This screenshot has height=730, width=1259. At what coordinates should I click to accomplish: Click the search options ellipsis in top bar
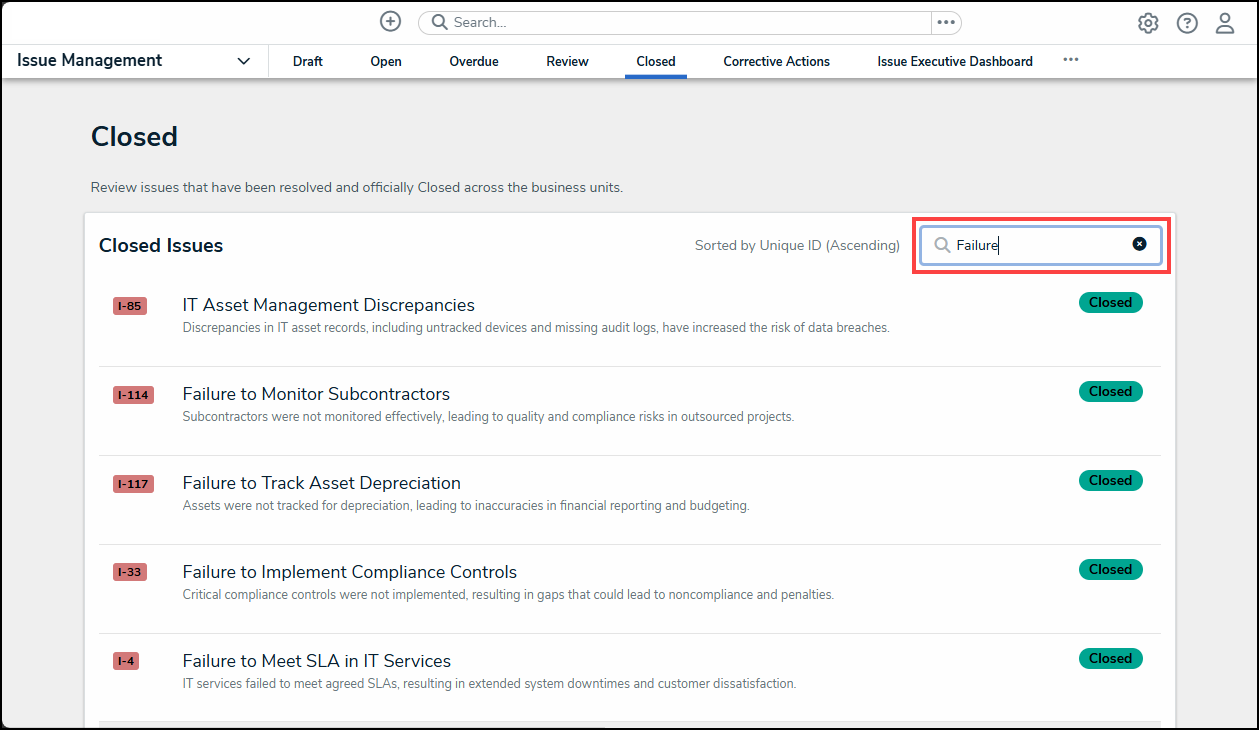tap(946, 22)
